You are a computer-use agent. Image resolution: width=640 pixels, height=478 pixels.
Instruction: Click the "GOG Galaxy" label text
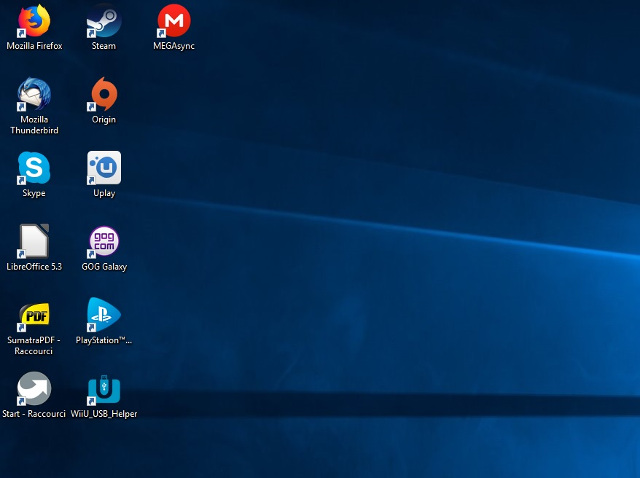tap(104, 267)
